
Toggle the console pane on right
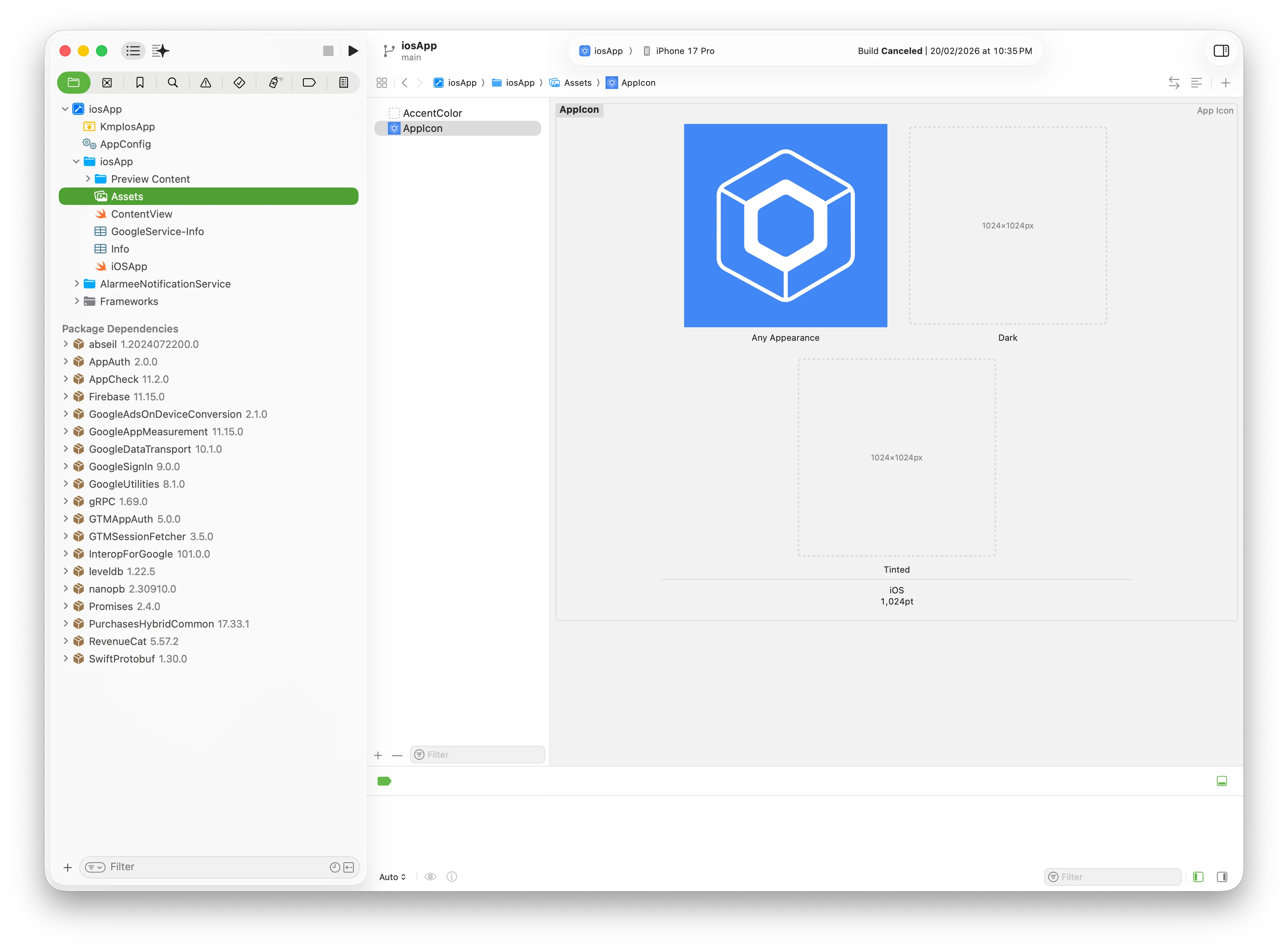point(1222,877)
